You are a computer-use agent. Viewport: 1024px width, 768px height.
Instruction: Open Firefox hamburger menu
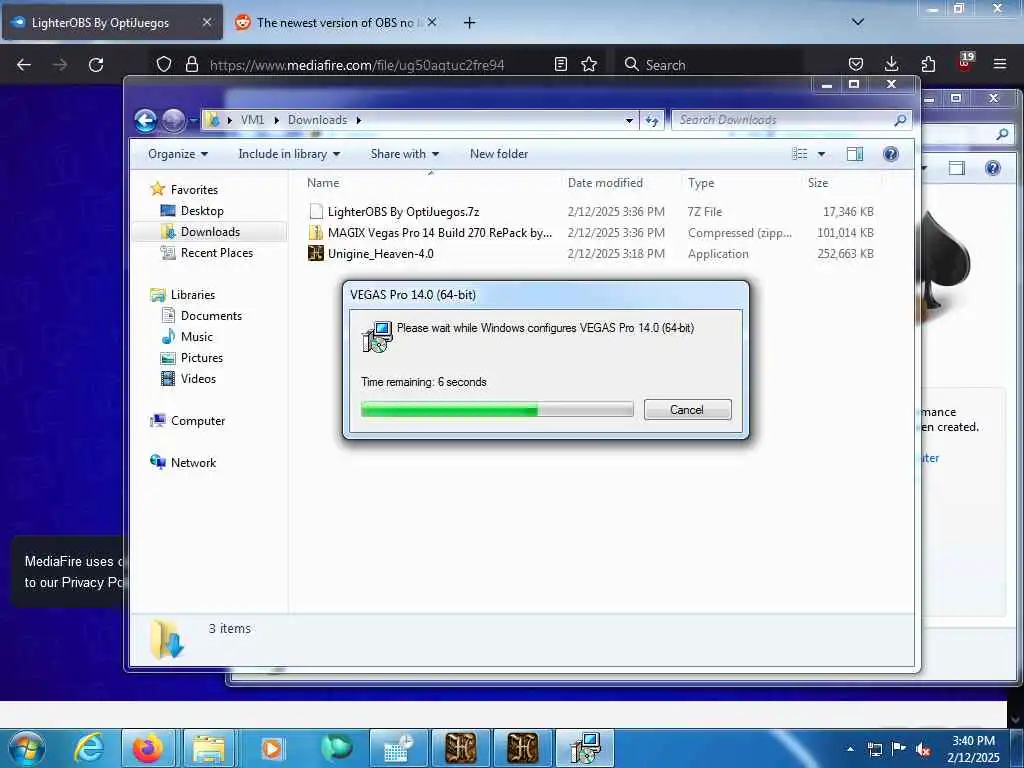click(1000, 64)
